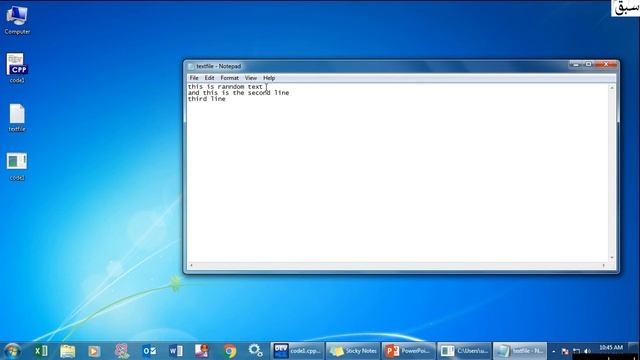Open the Format menu in Notepad
Screen dimensions: 640x360
coord(229,78)
